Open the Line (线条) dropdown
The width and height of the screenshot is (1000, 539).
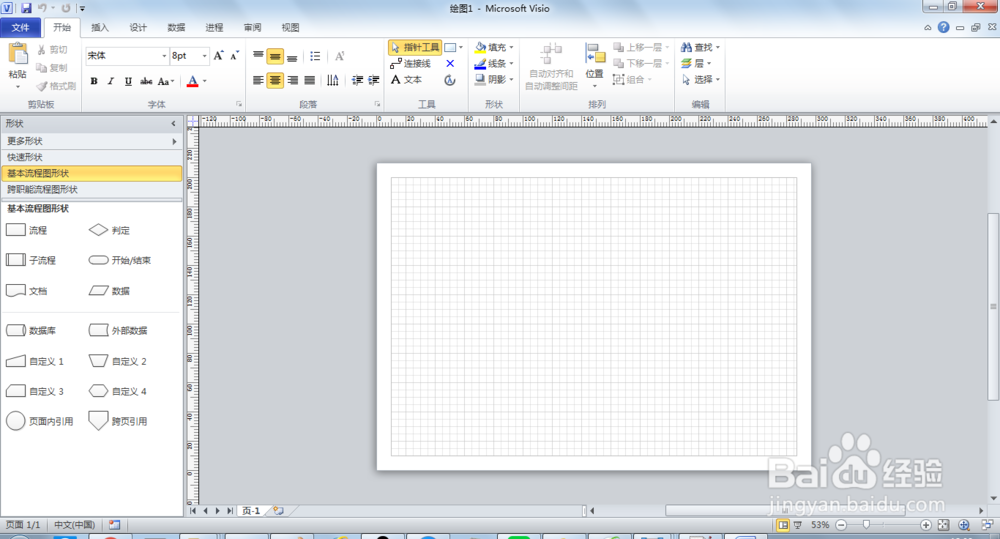pyautogui.click(x=494, y=63)
